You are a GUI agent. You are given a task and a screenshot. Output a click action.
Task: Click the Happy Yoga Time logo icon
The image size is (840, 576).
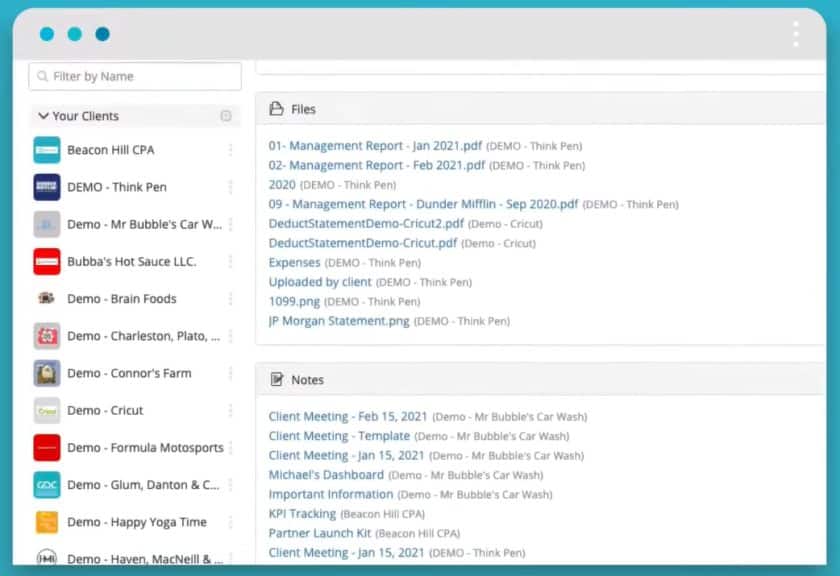click(x=47, y=522)
